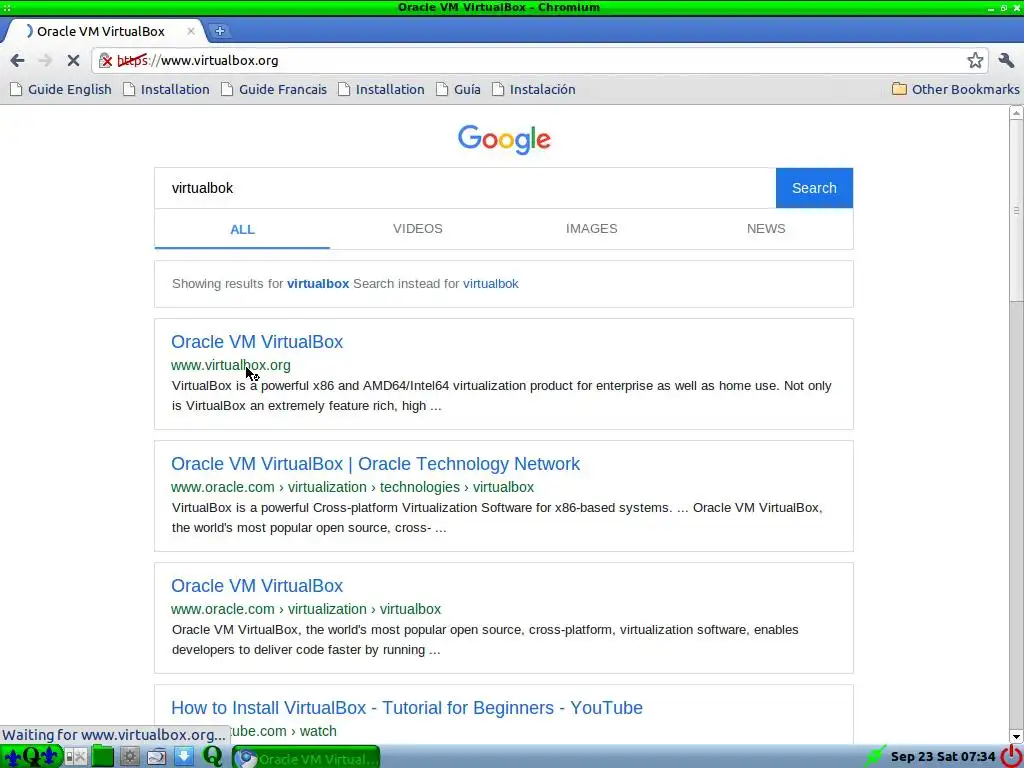
Task: Search instead for virtualbok link
Action: [x=490, y=284]
